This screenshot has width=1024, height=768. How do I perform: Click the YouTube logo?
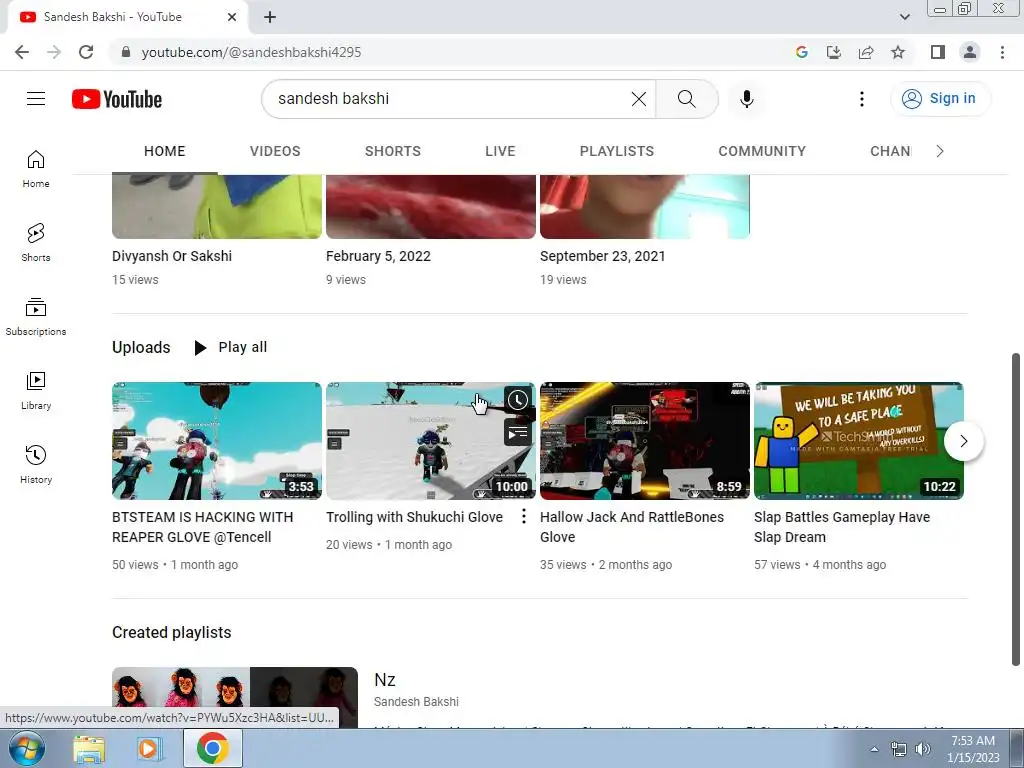[117, 99]
